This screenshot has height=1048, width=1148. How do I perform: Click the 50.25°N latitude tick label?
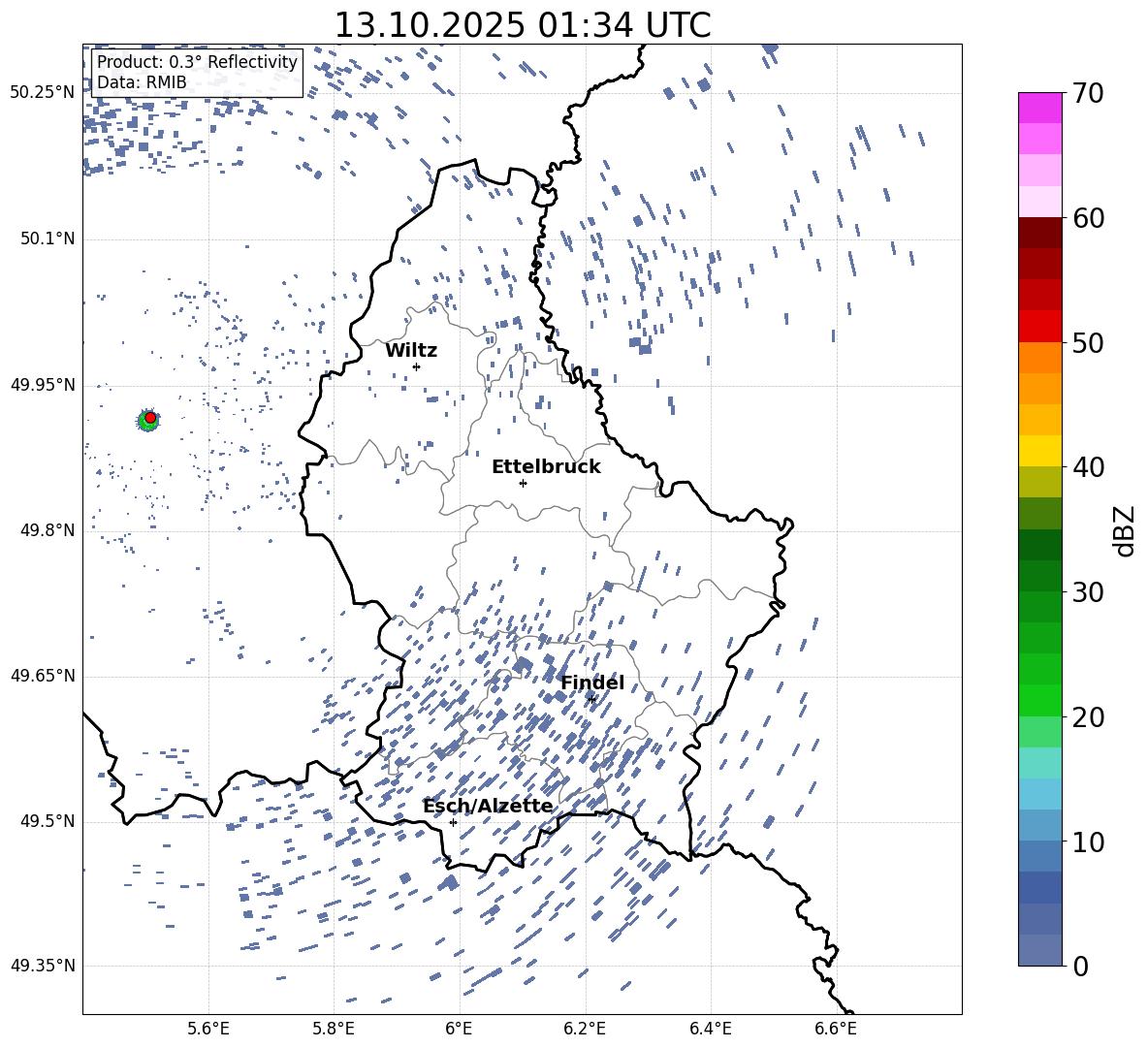pyautogui.click(x=43, y=93)
